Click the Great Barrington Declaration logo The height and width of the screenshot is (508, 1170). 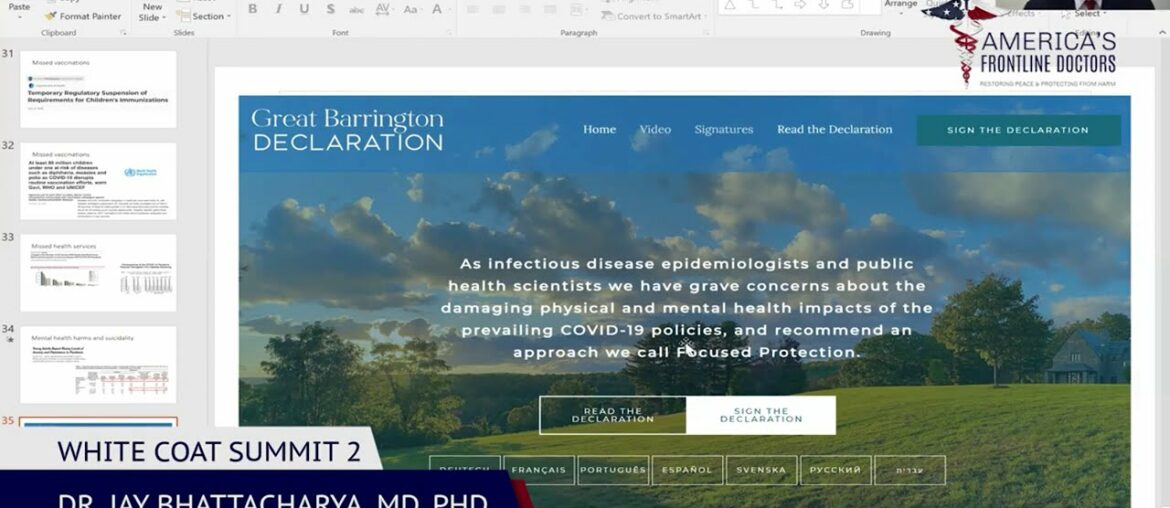pyautogui.click(x=348, y=130)
